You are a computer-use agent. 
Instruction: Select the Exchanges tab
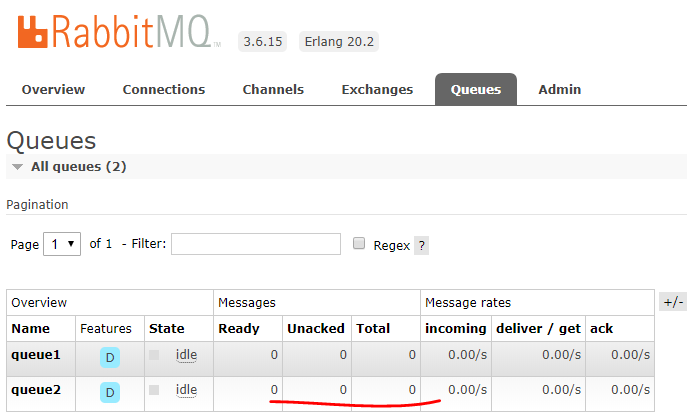(377, 89)
